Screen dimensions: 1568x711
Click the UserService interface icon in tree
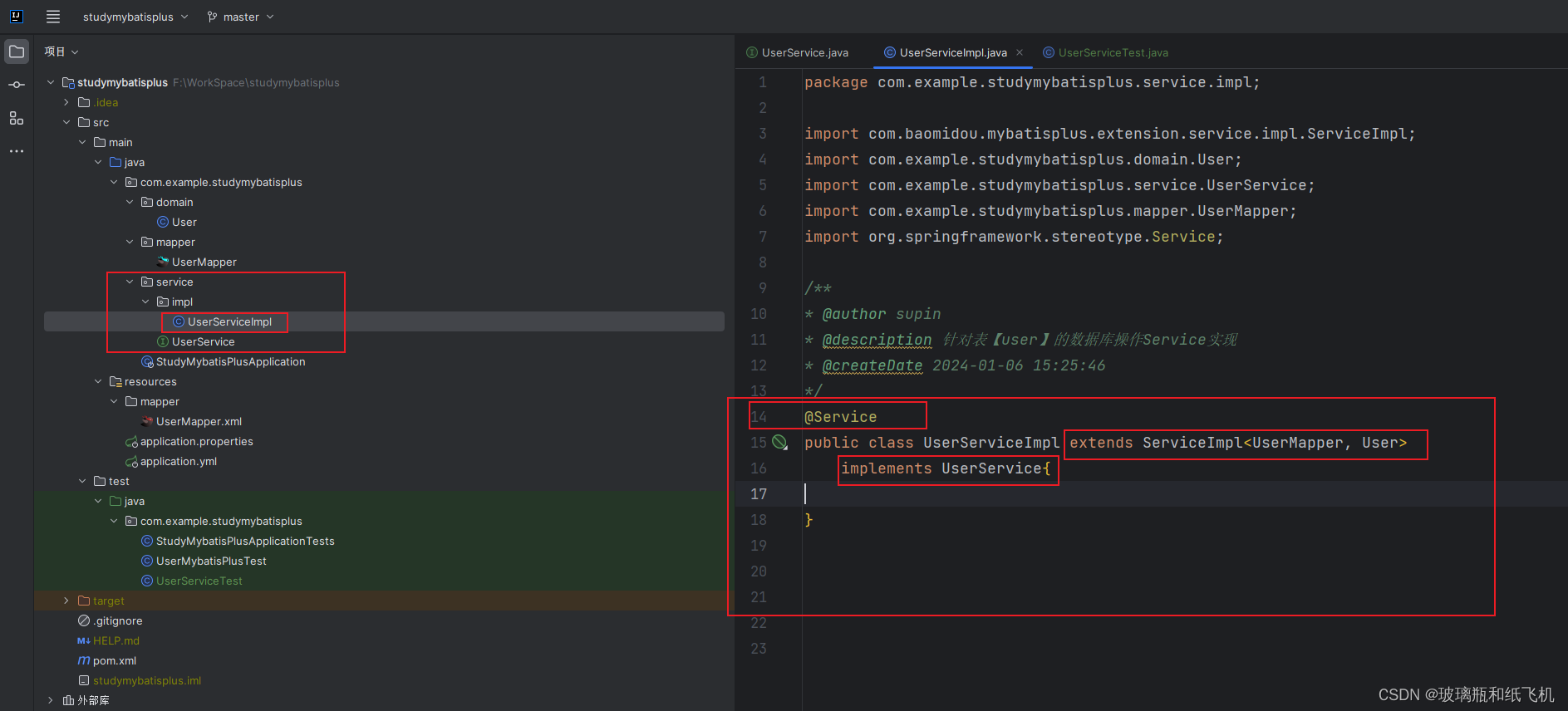pyautogui.click(x=163, y=341)
